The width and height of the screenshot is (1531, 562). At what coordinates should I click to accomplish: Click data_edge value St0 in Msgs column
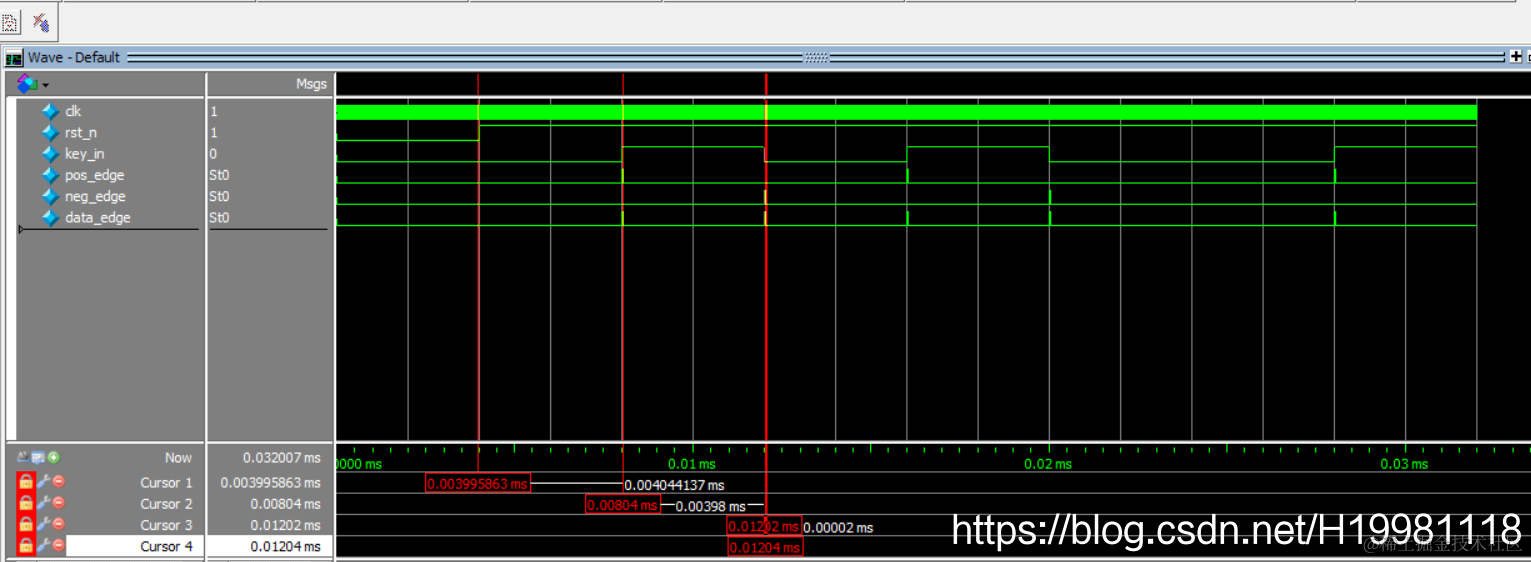pyautogui.click(x=219, y=217)
